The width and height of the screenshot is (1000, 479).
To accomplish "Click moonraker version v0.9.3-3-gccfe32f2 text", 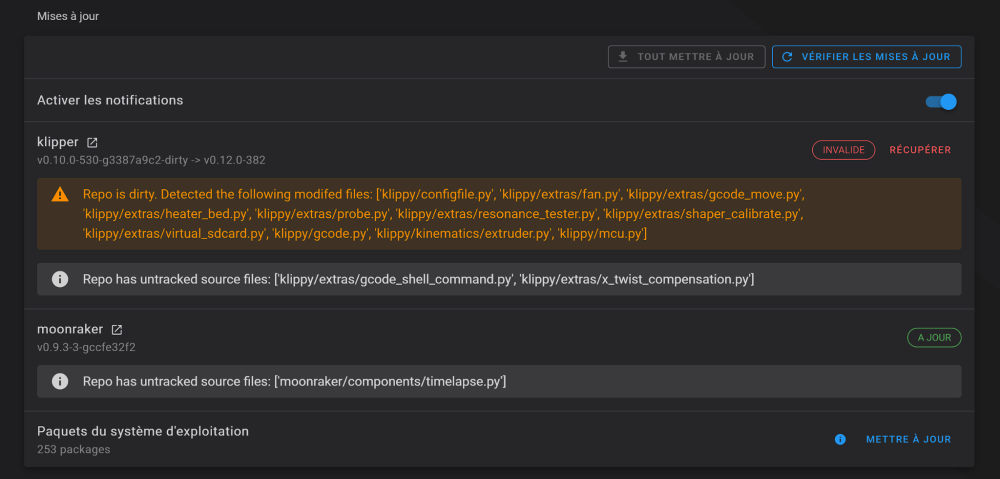I will click(86, 347).
